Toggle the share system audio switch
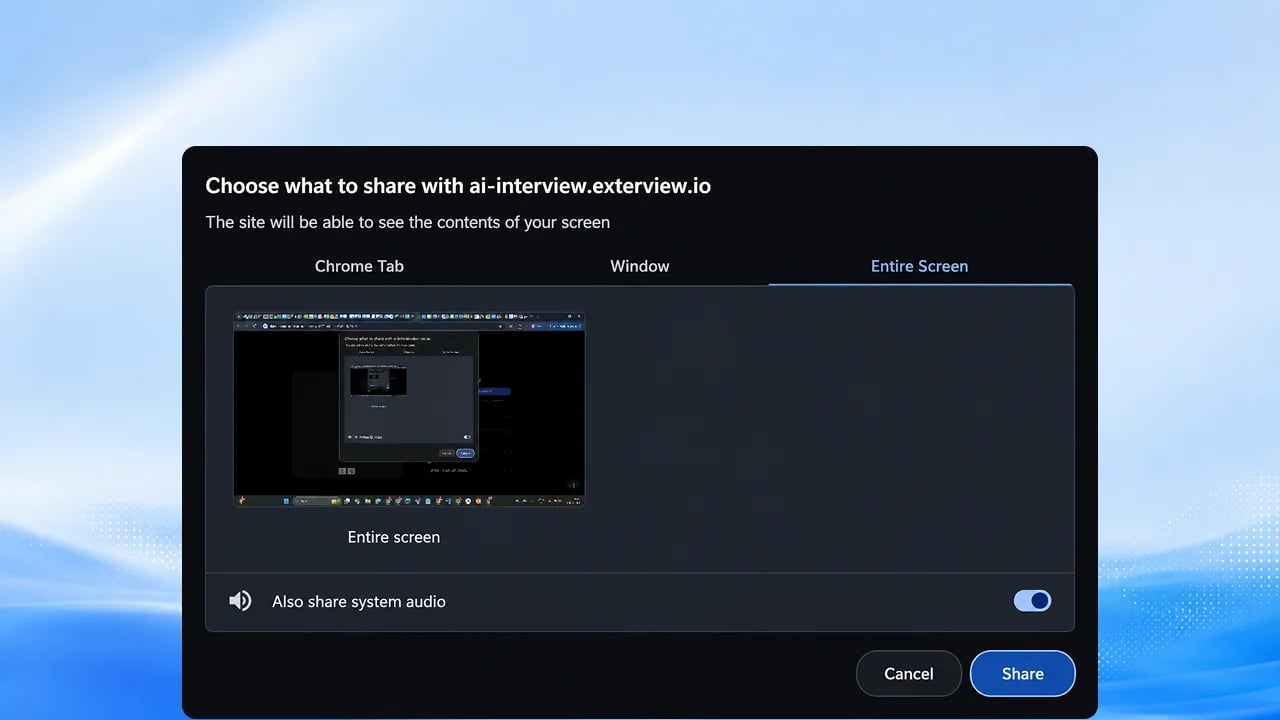Screen dimensions: 1280x720 (1032, 600)
